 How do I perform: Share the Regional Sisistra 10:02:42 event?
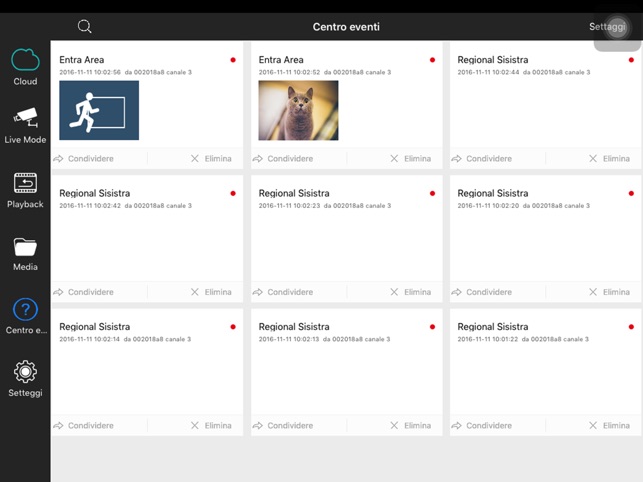point(84,292)
